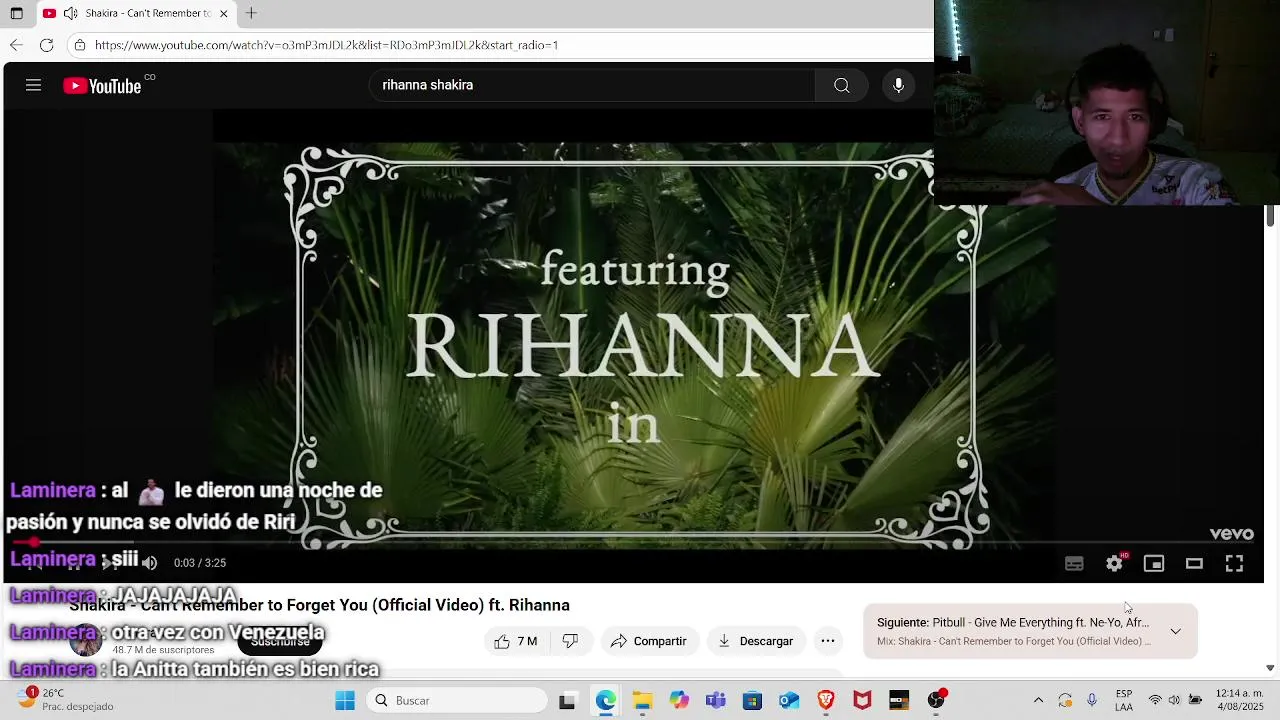1280x720 pixels.
Task: Open Microsoft Edge from taskbar
Action: (x=605, y=701)
